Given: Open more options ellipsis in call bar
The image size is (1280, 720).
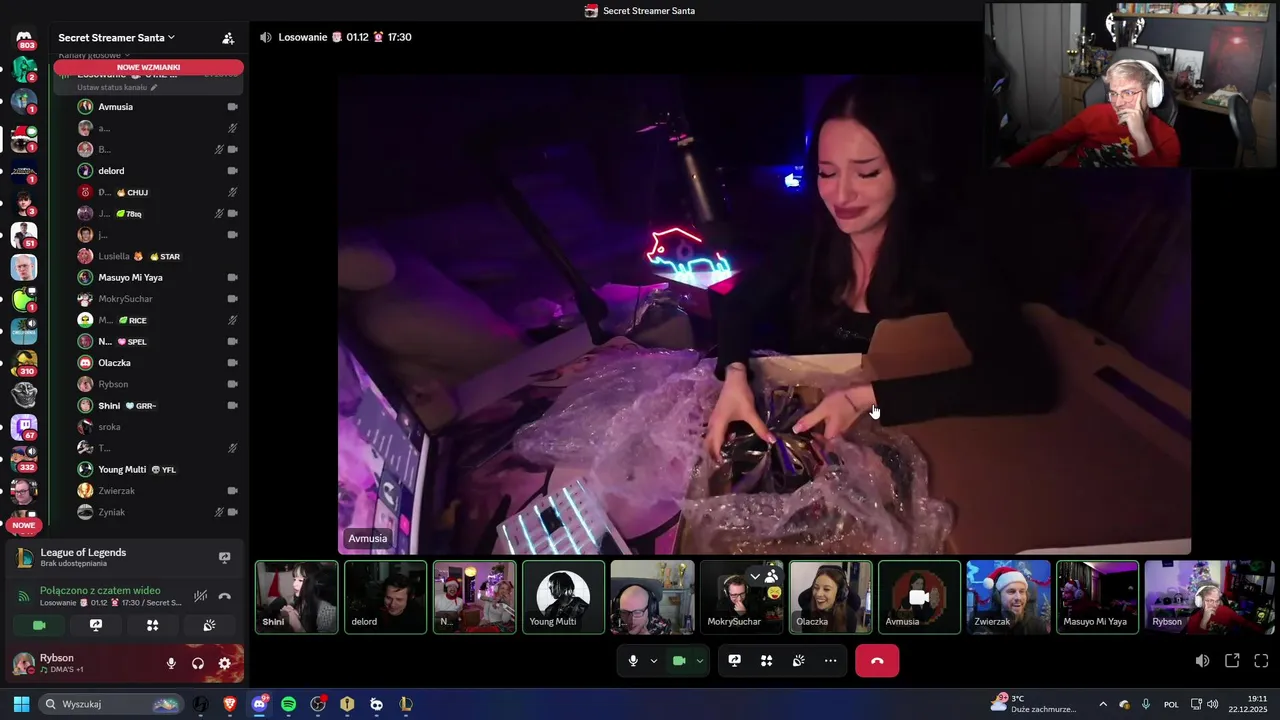Looking at the screenshot, I should click(x=830, y=661).
